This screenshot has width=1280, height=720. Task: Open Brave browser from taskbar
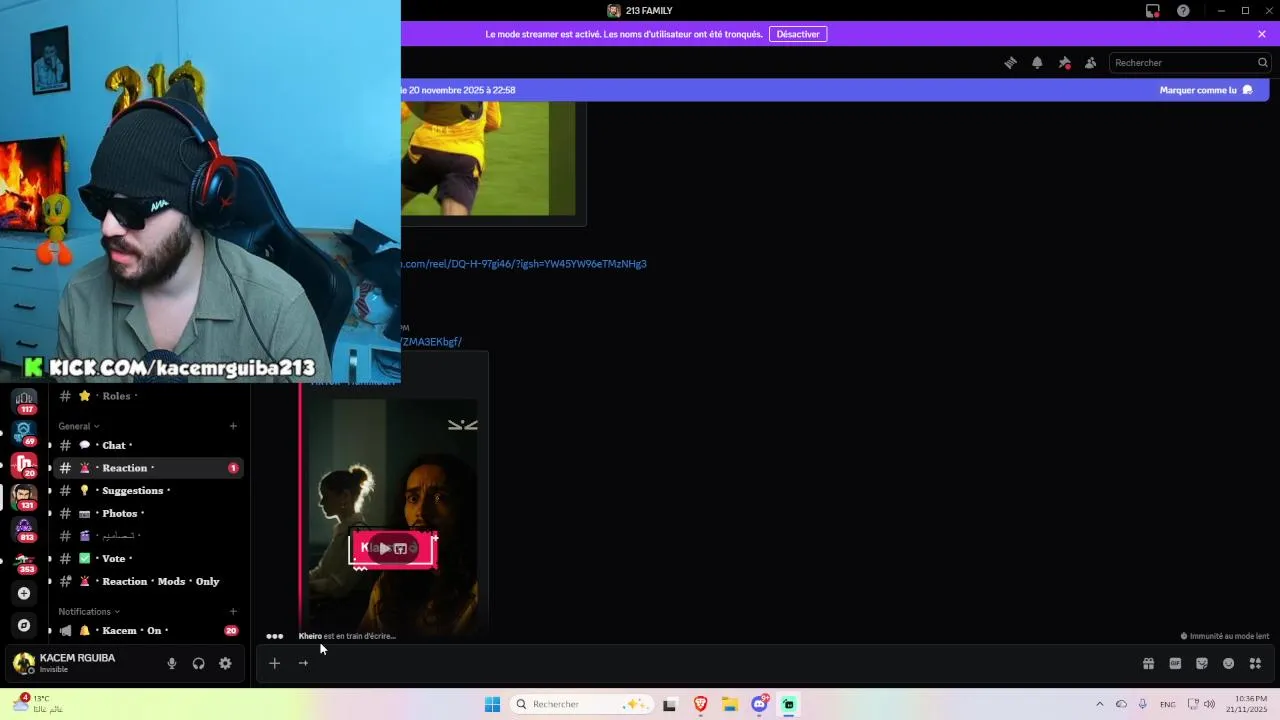(700, 704)
